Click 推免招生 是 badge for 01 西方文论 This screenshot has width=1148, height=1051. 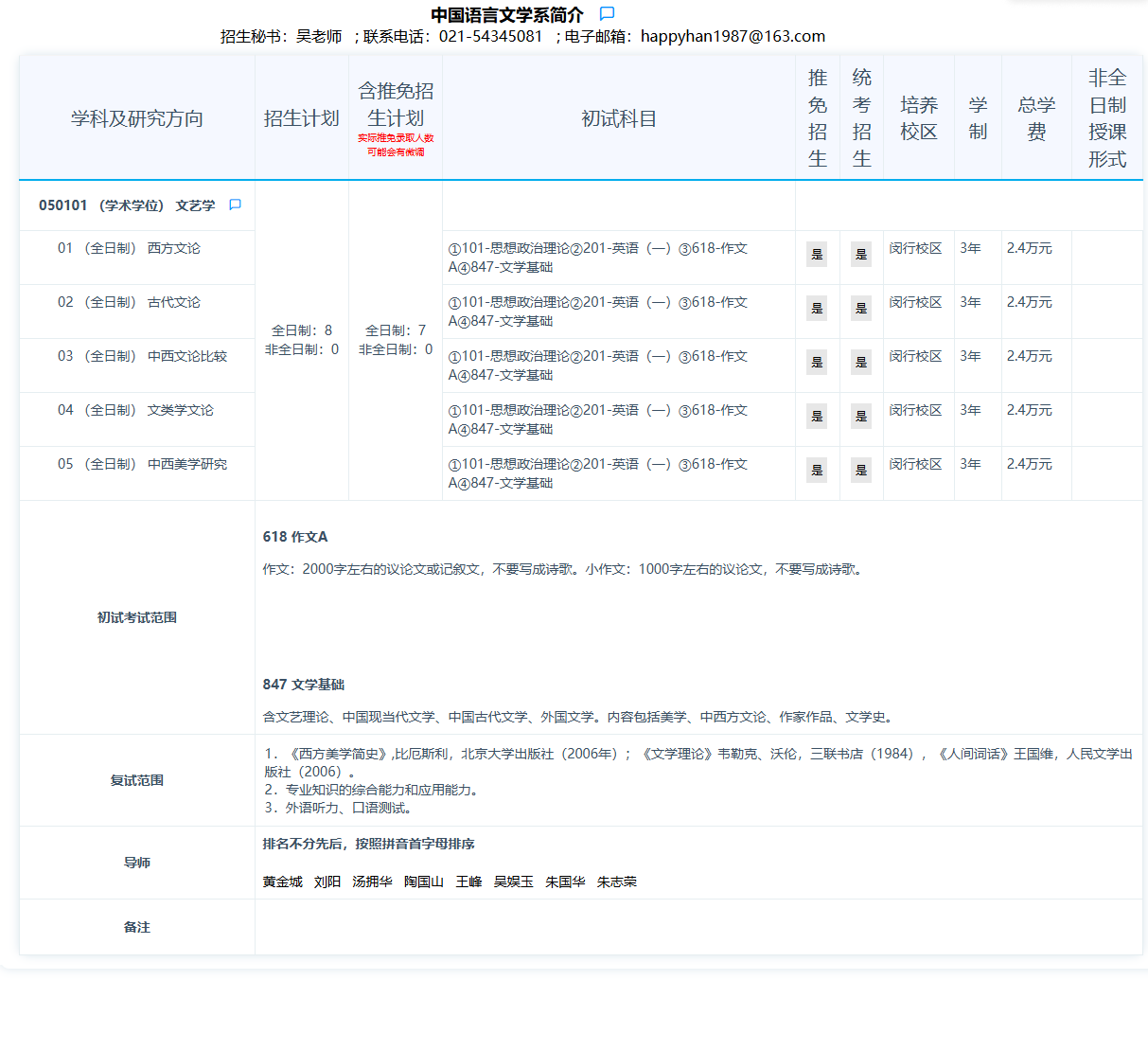click(x=817, y=255)
